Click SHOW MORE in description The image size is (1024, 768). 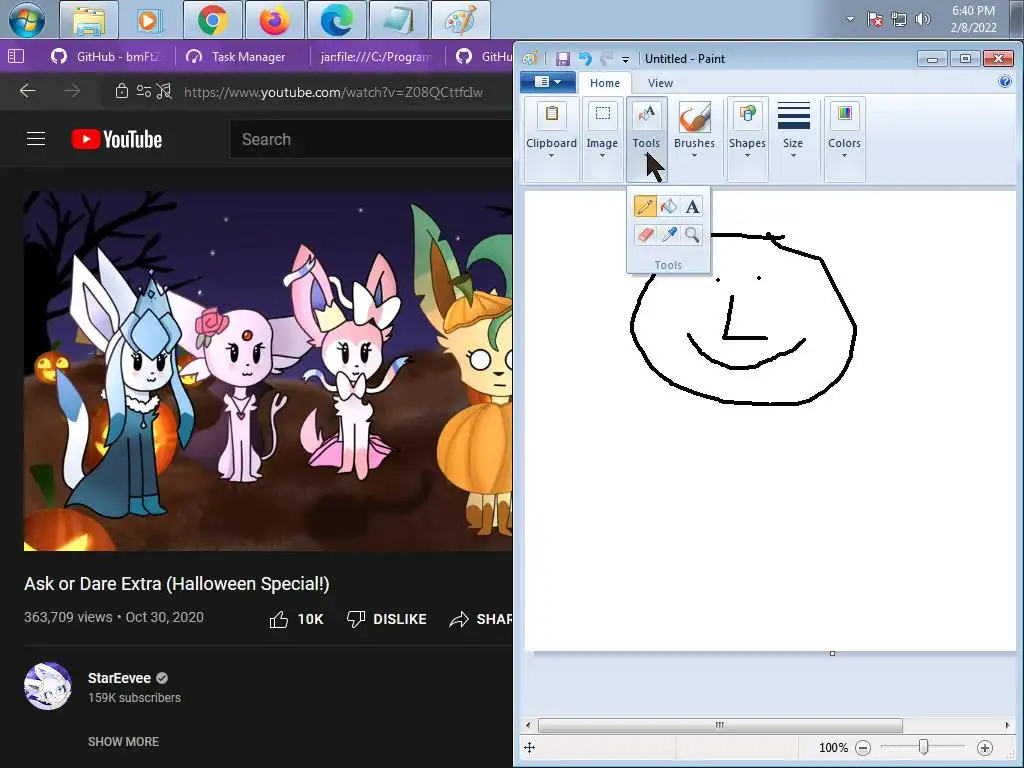coord(123,741)
